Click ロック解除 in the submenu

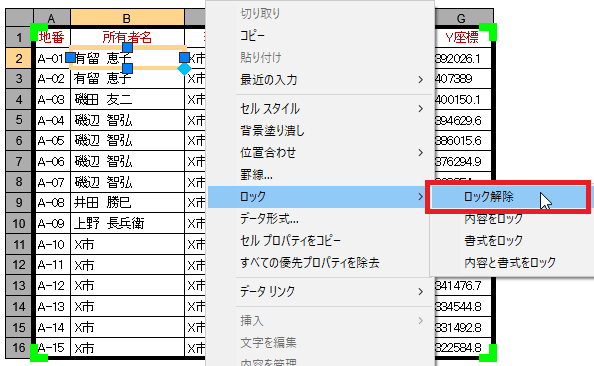click(x=509, y=197)
